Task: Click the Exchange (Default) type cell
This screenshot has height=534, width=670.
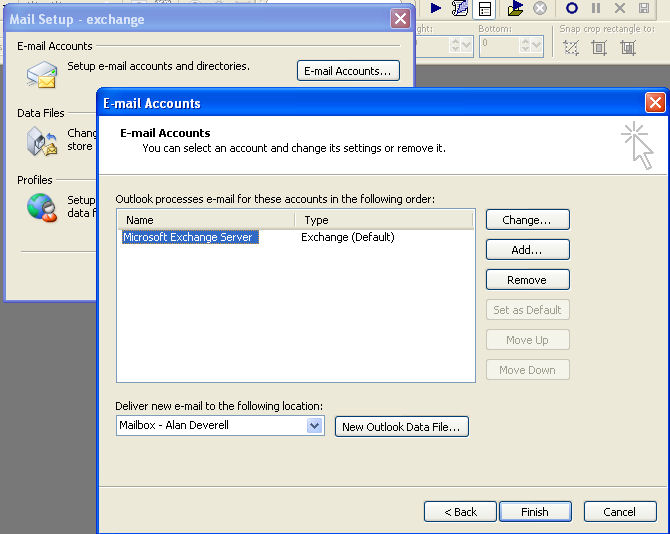Action: tap(347, 237)
